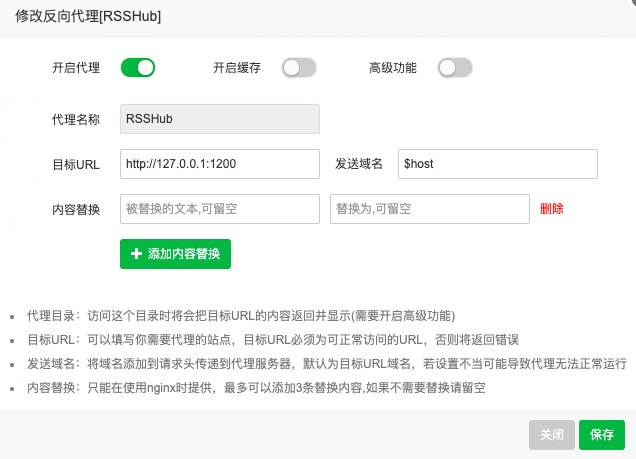Click the red 删除 link

click(x=552, y=209)
